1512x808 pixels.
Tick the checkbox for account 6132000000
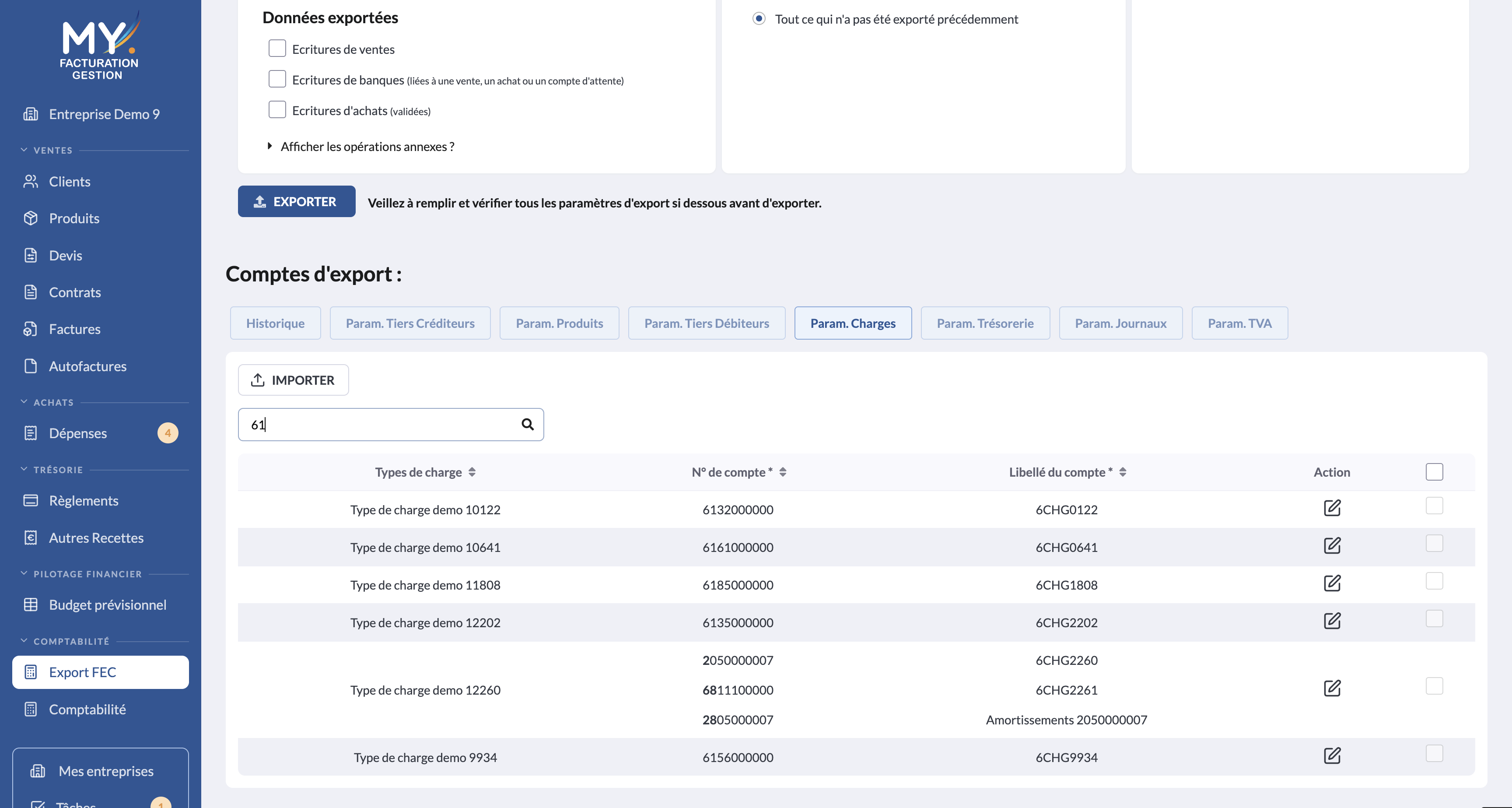[1434, 506]
